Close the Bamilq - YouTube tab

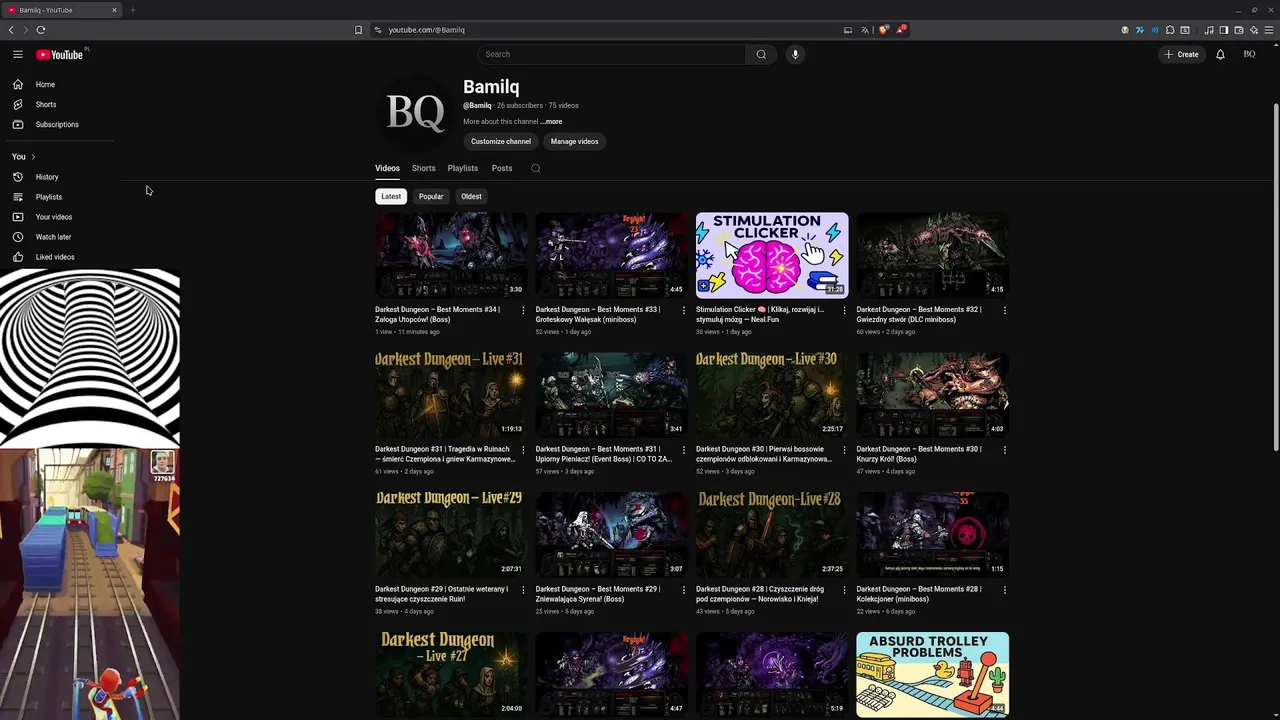coord(114,10)
